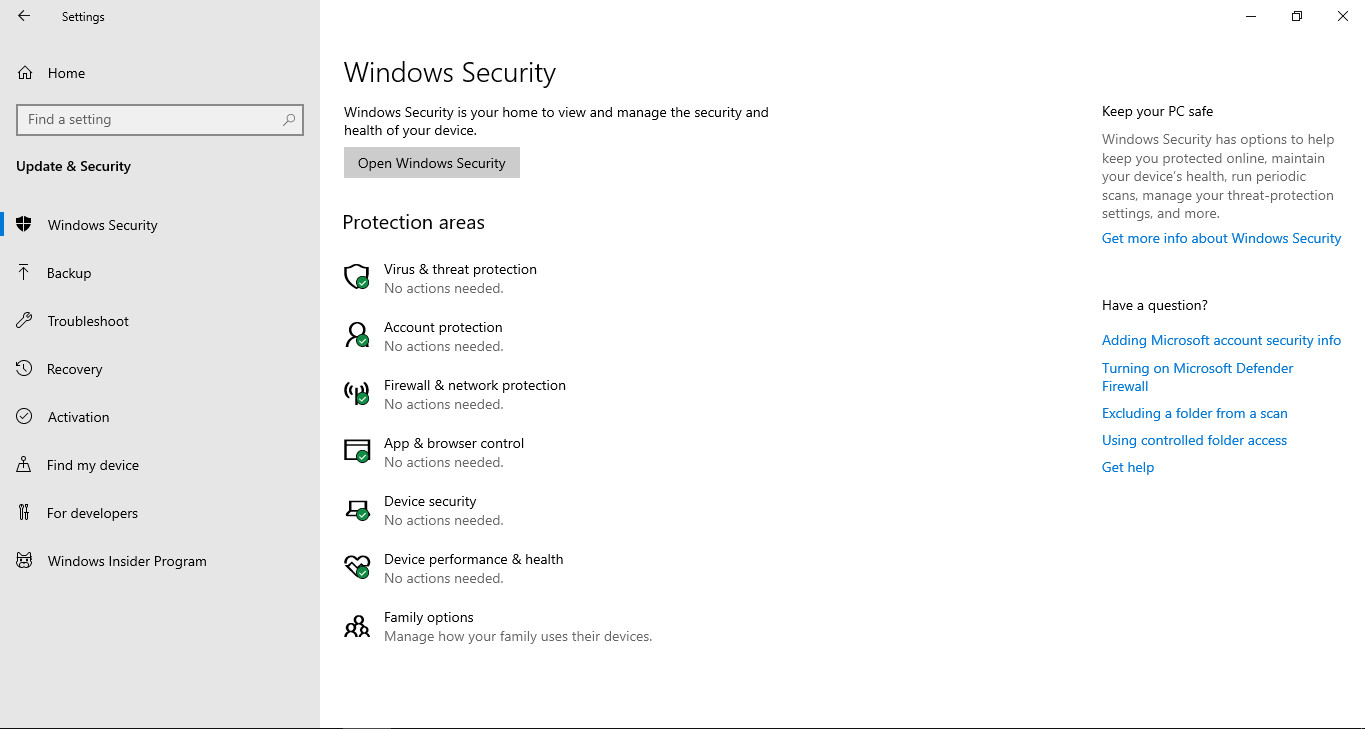Image resolution: width=1365 pixels, height=729 pixels.
Task: Go to the Recovery section
Action: 75,369
